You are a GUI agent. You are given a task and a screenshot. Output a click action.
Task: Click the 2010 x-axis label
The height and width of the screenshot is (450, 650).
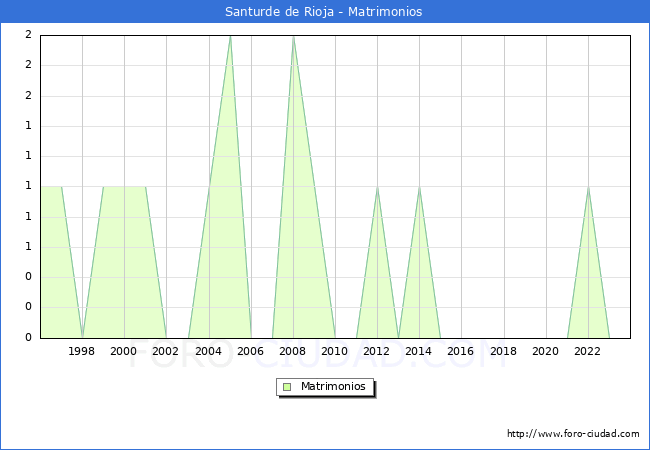point(335,351)
